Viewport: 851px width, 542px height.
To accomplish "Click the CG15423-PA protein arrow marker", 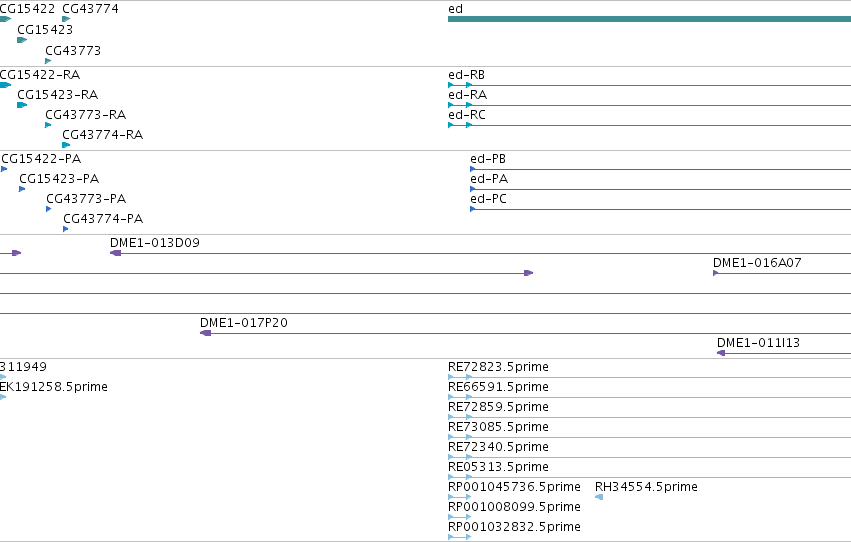I will coord(22,189).
